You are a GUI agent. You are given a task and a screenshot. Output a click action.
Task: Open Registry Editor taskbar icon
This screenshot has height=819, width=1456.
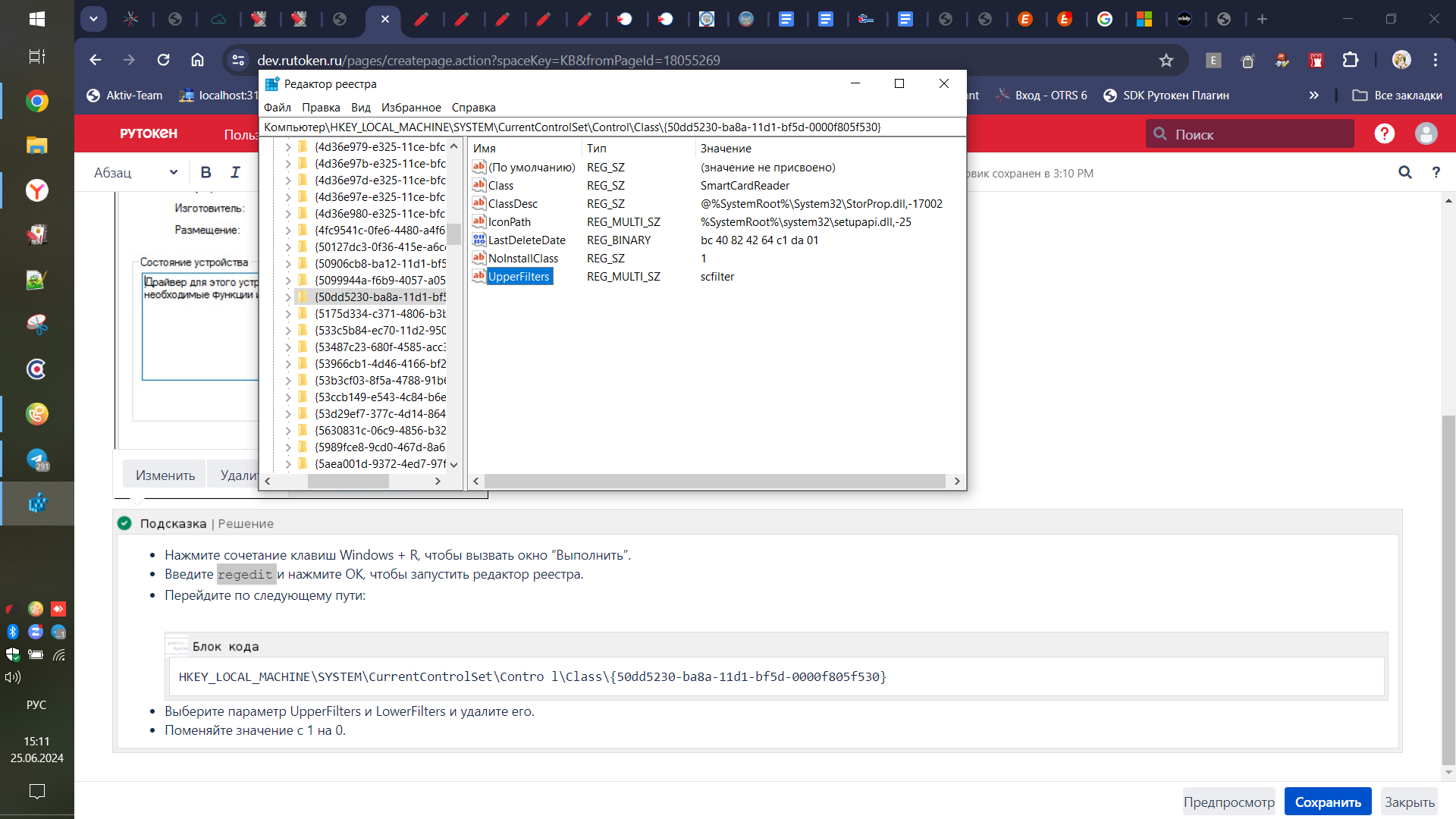(36, 503)
